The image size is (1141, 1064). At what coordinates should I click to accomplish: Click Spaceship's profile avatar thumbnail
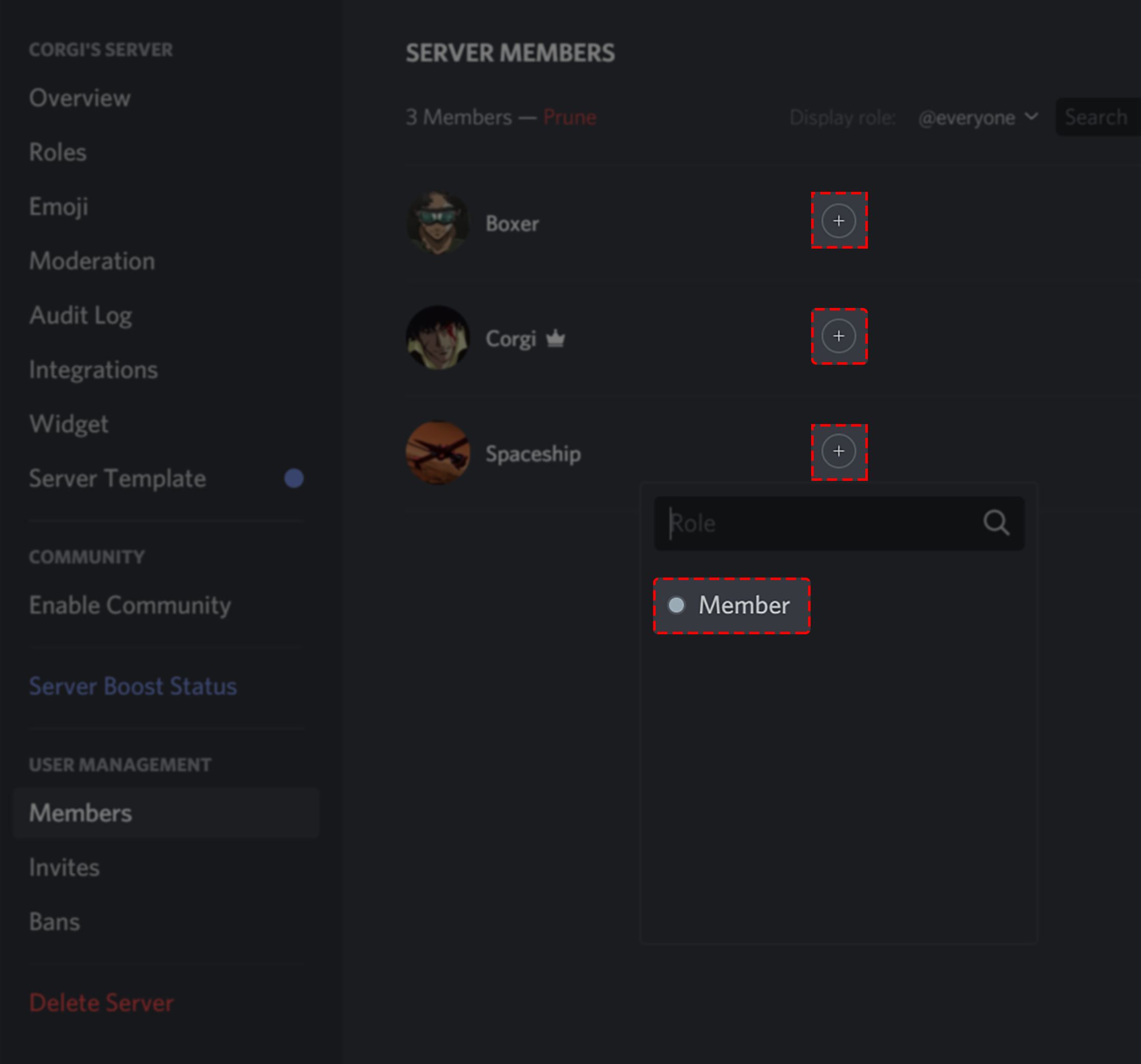(x=436, y=454)
